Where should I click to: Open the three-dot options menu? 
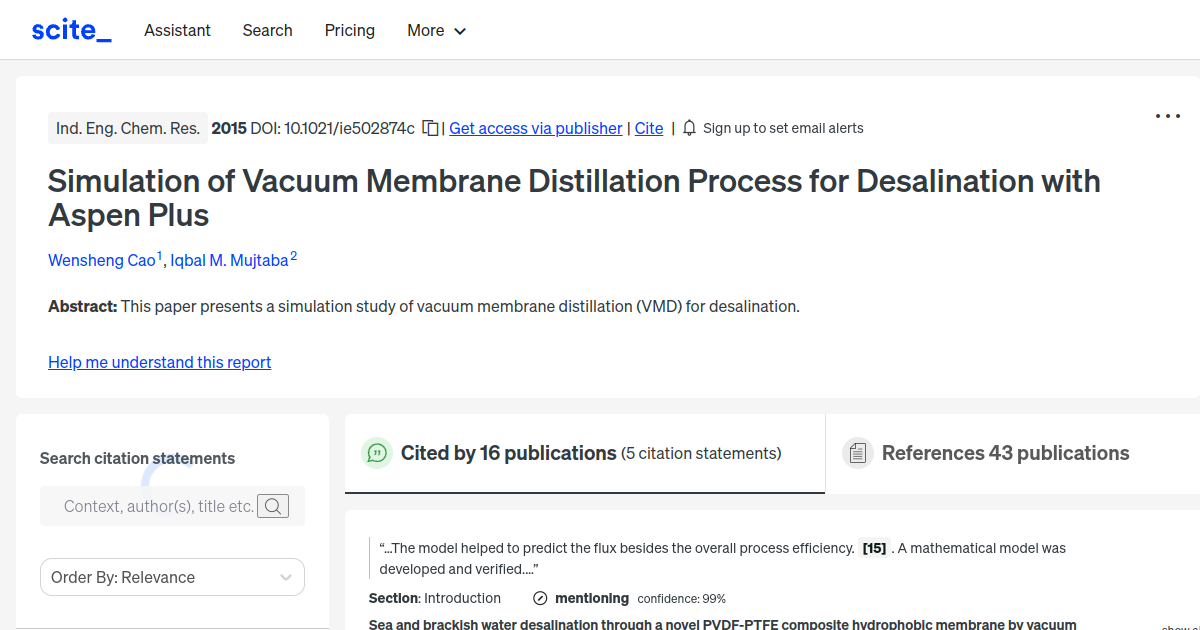[1167, 116]
